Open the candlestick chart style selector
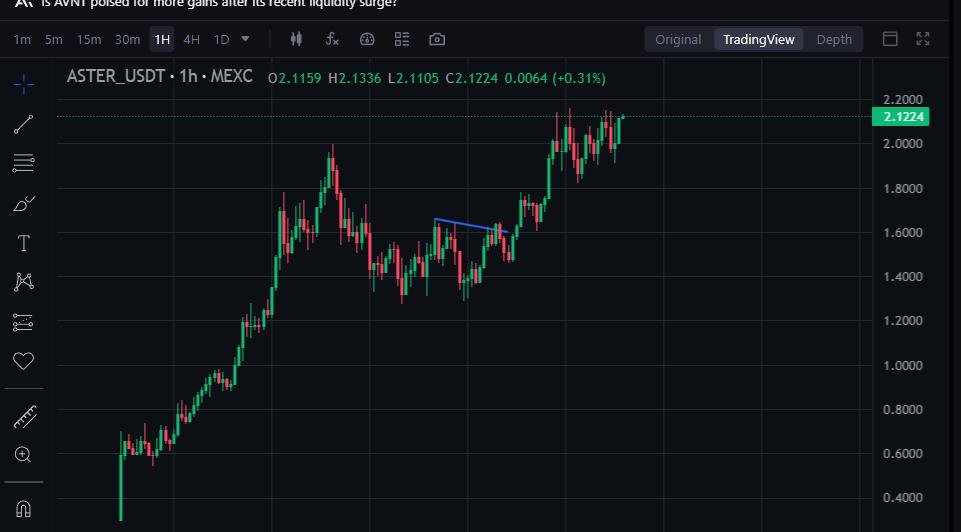Screen dimensions: 961x532 [x=296, y=39]
